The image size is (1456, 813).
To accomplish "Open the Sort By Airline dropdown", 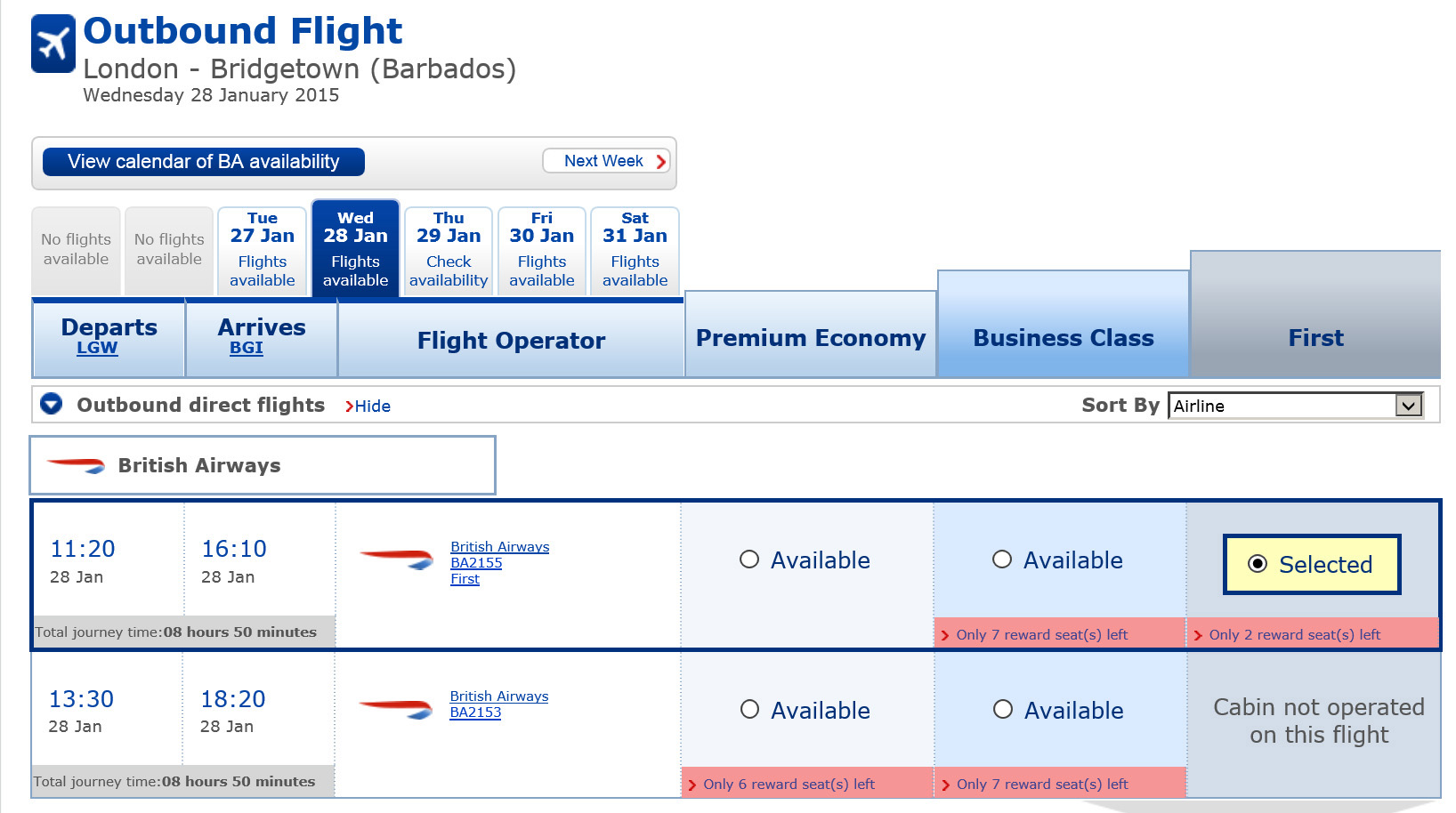I will (1407, 406).
